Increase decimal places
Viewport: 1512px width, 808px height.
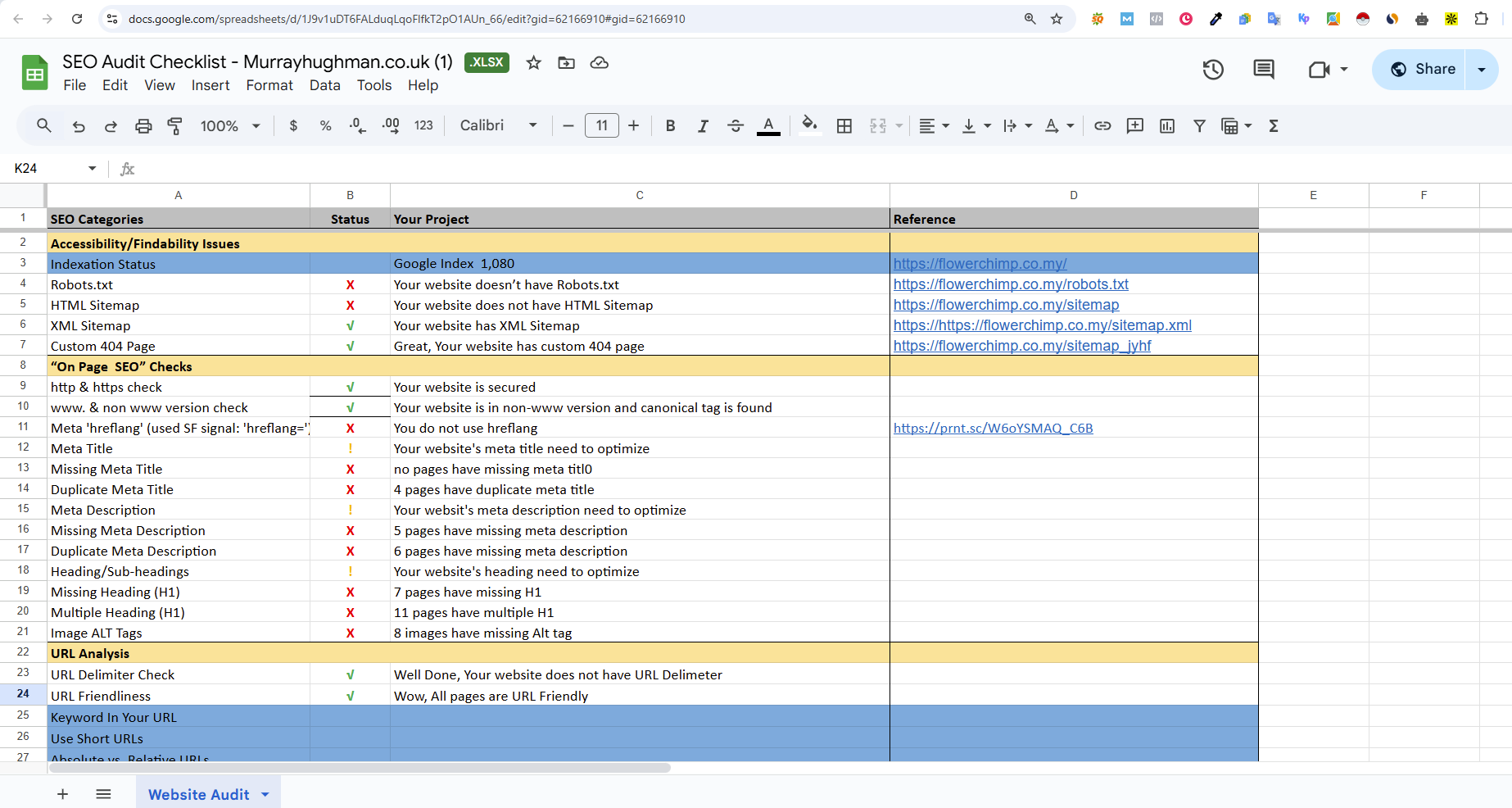click(391, 125)
